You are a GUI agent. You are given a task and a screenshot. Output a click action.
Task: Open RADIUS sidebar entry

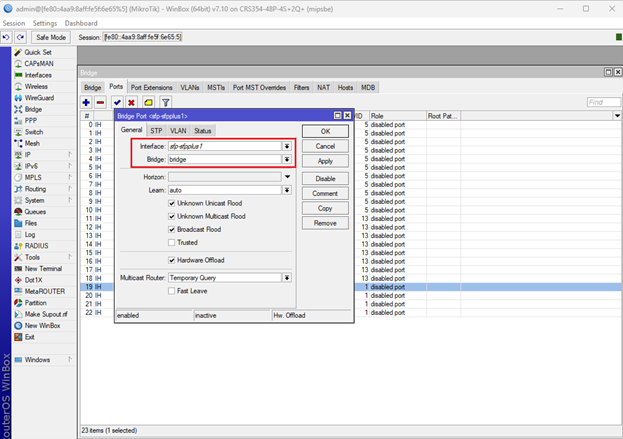36,246
